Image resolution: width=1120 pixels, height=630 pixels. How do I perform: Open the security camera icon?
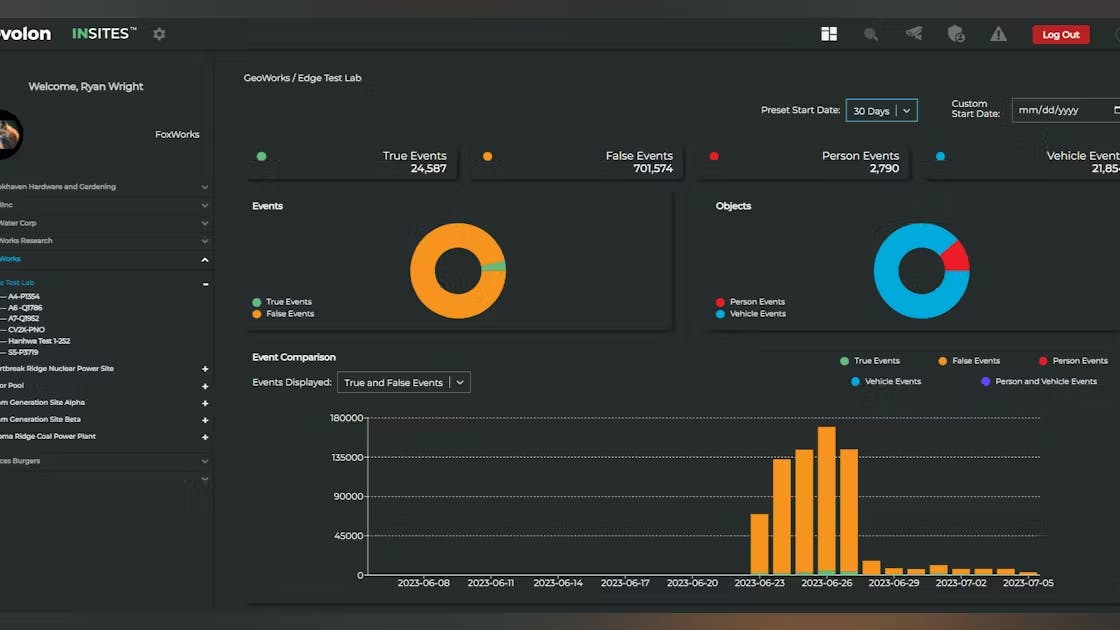[914, 34]
